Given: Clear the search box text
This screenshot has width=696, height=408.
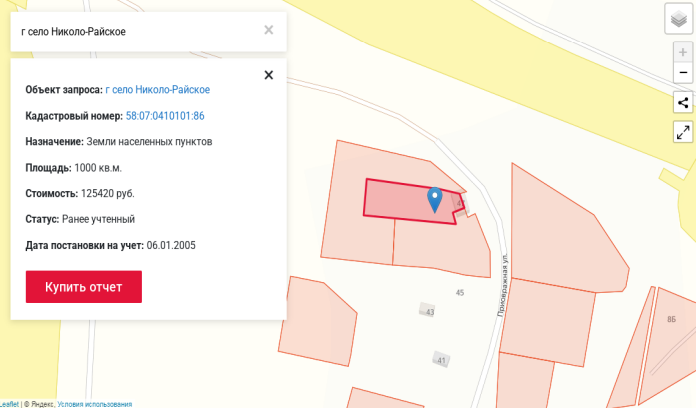Looking at the screenshot, I should 268,30.
